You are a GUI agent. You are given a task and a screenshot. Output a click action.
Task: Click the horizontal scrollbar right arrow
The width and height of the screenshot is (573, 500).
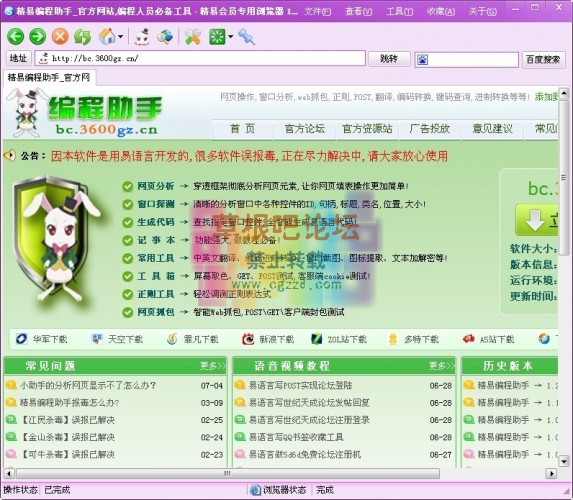pyautogui.click(x=551, y=474)
